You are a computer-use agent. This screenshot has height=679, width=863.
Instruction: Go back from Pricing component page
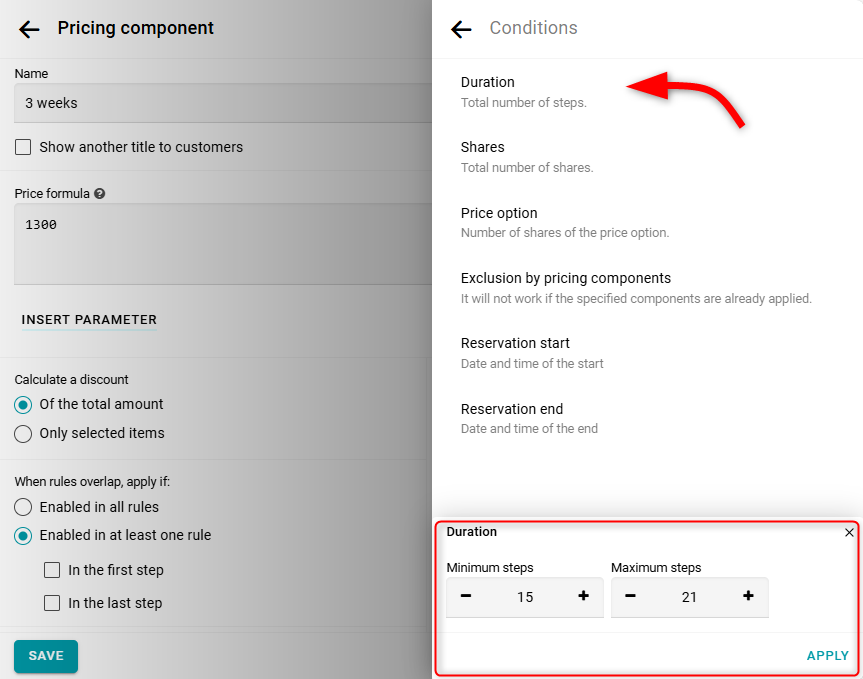pos(29,29)
